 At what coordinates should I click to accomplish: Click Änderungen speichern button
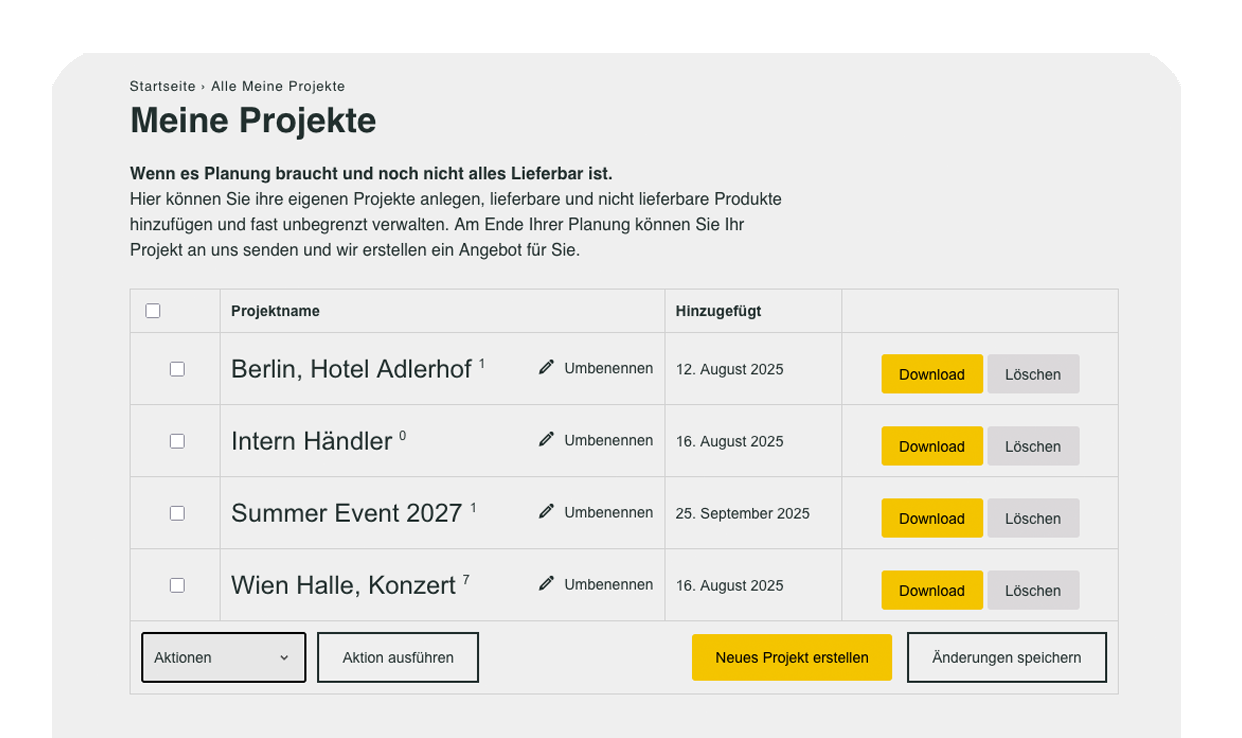pos(1006,657)
